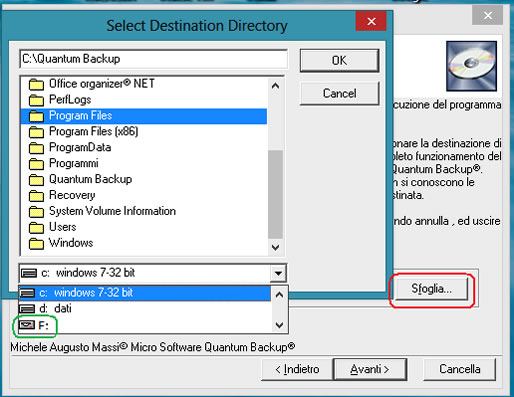
Task: Select the 'Recovery' folder name
Action: point(72,195)
